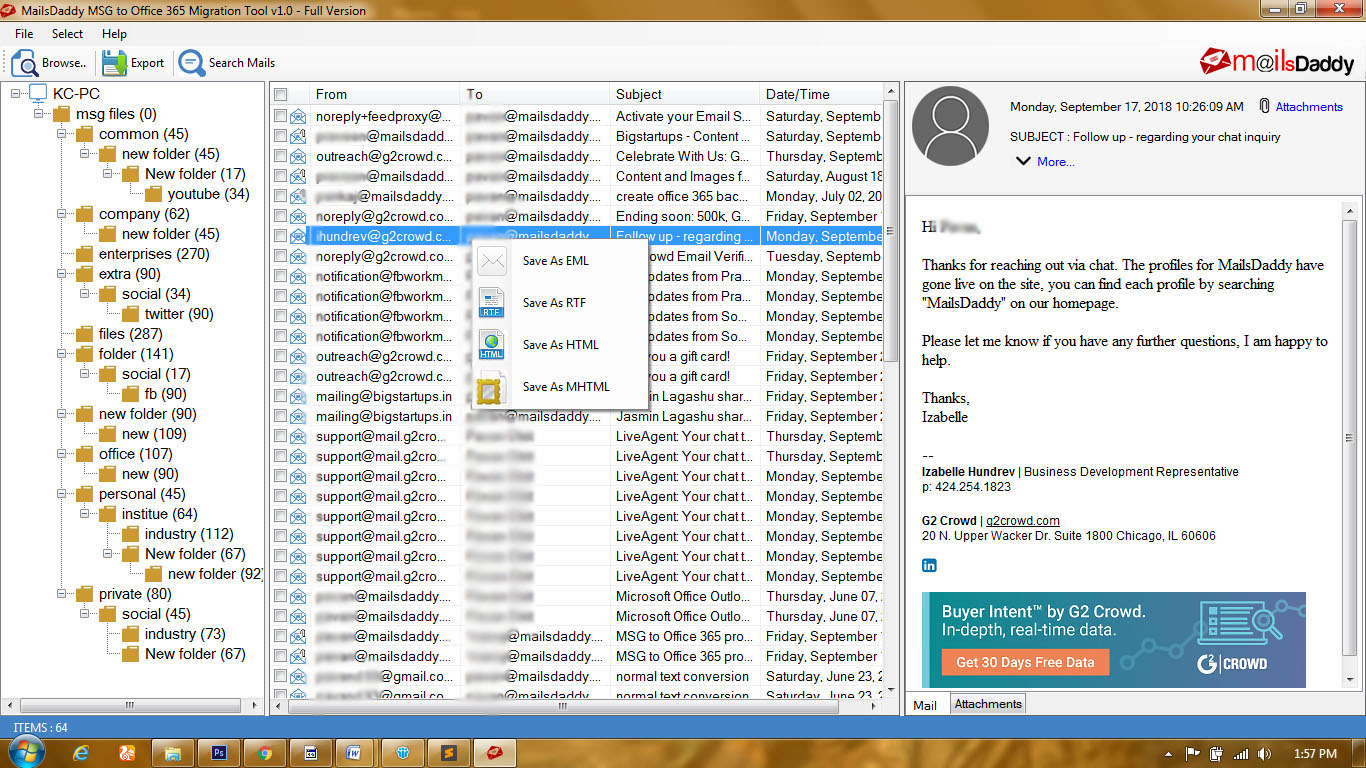This screenshot has width=1366, height=768.
Task: Click the industry (112) folder icon
Action: coord(131,534)
